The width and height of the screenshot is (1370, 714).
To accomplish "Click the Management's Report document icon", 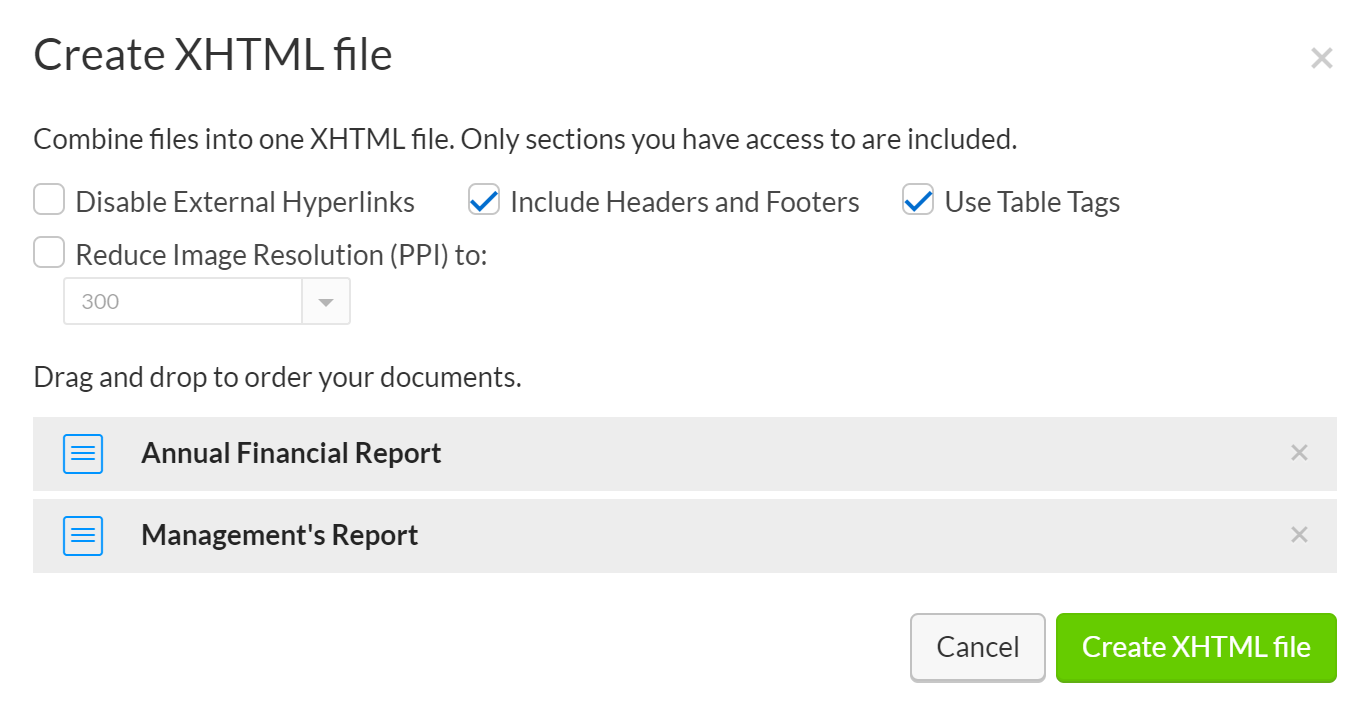I will point(83,535).
